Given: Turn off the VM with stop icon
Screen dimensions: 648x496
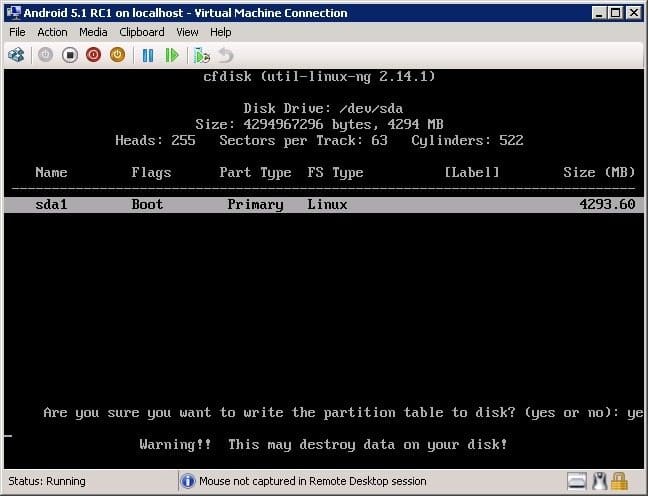Looking at the screenshot, I should point(70,55).
